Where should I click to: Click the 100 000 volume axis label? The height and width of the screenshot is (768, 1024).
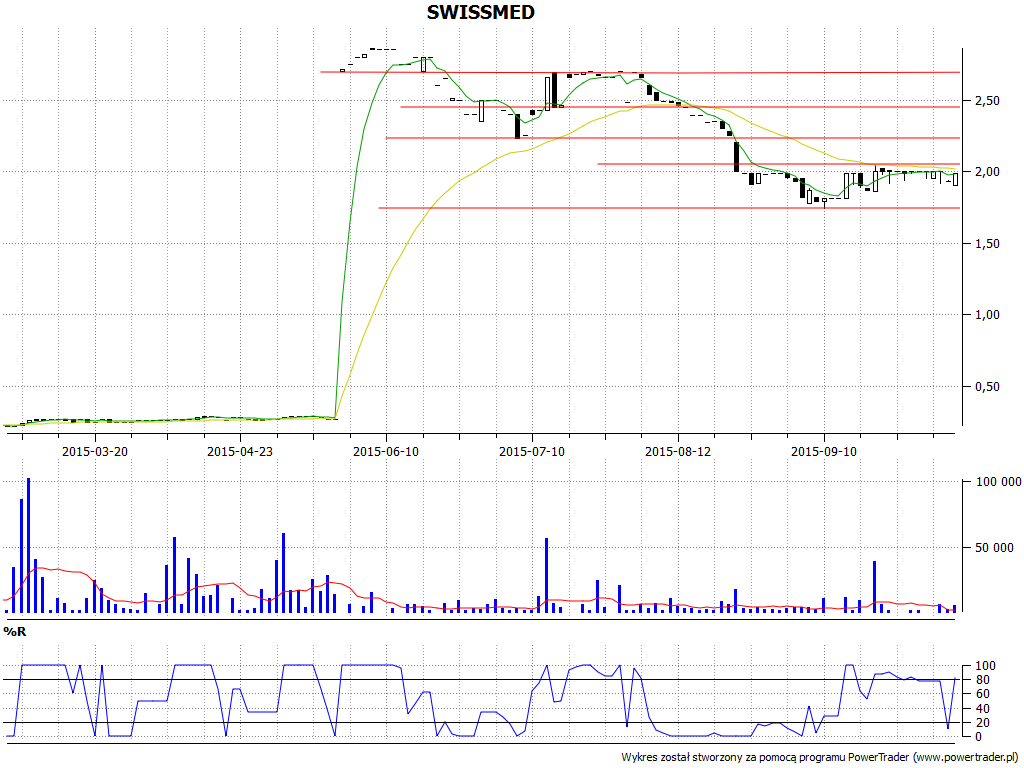click(998, 482)
